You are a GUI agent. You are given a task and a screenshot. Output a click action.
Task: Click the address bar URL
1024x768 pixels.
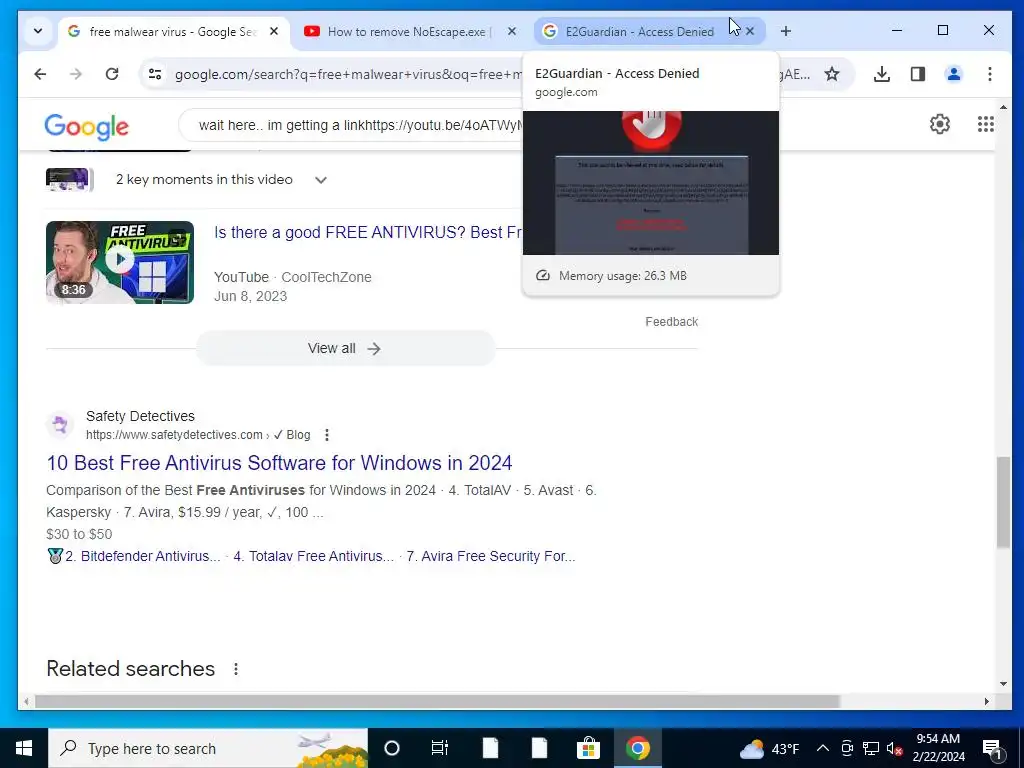[347, 74]
